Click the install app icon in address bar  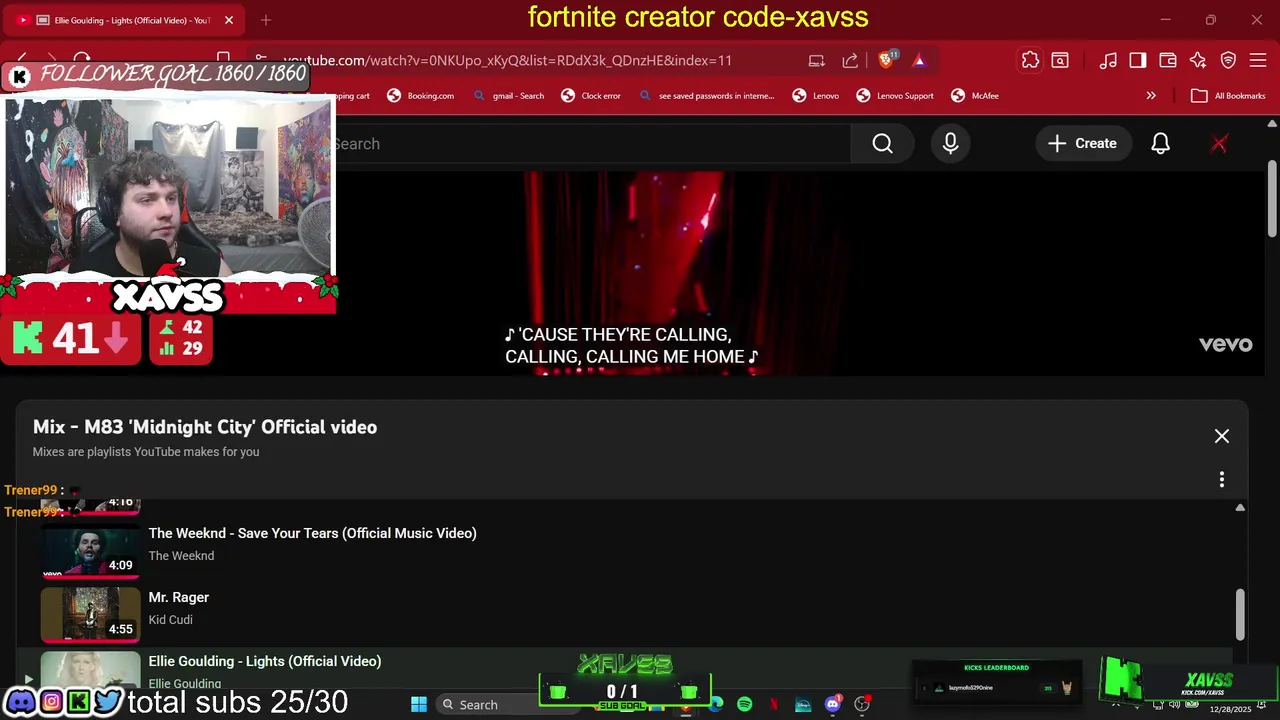[817, 60]
